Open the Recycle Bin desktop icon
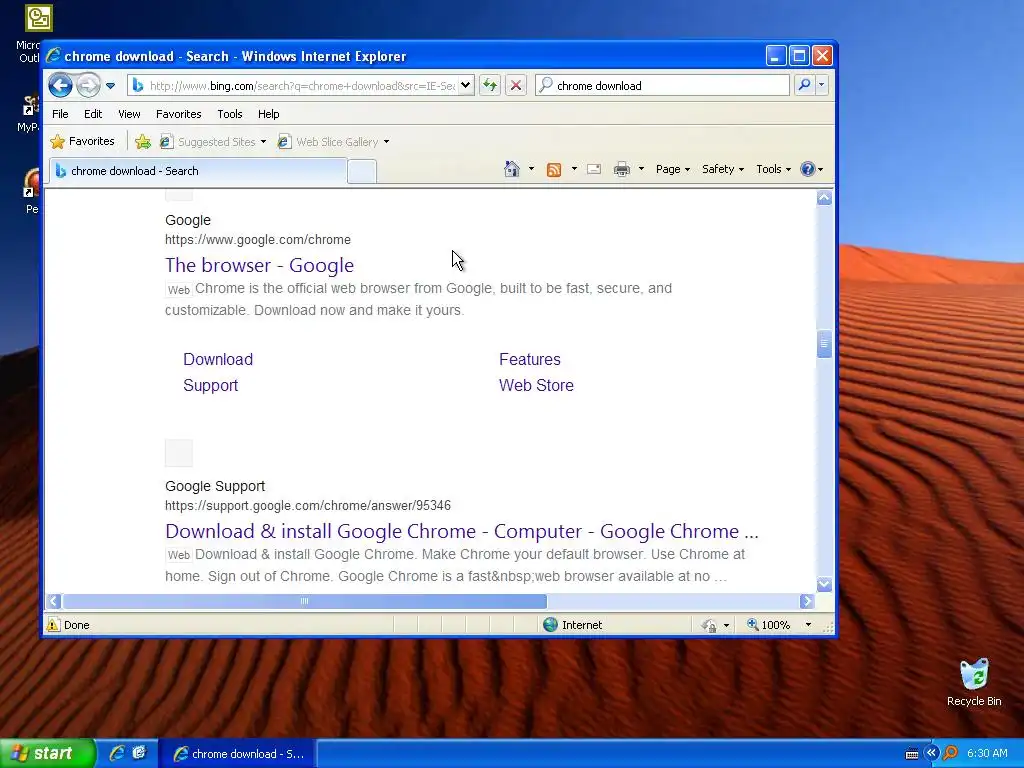This screenshot has height=768, width=1024. 974,683
